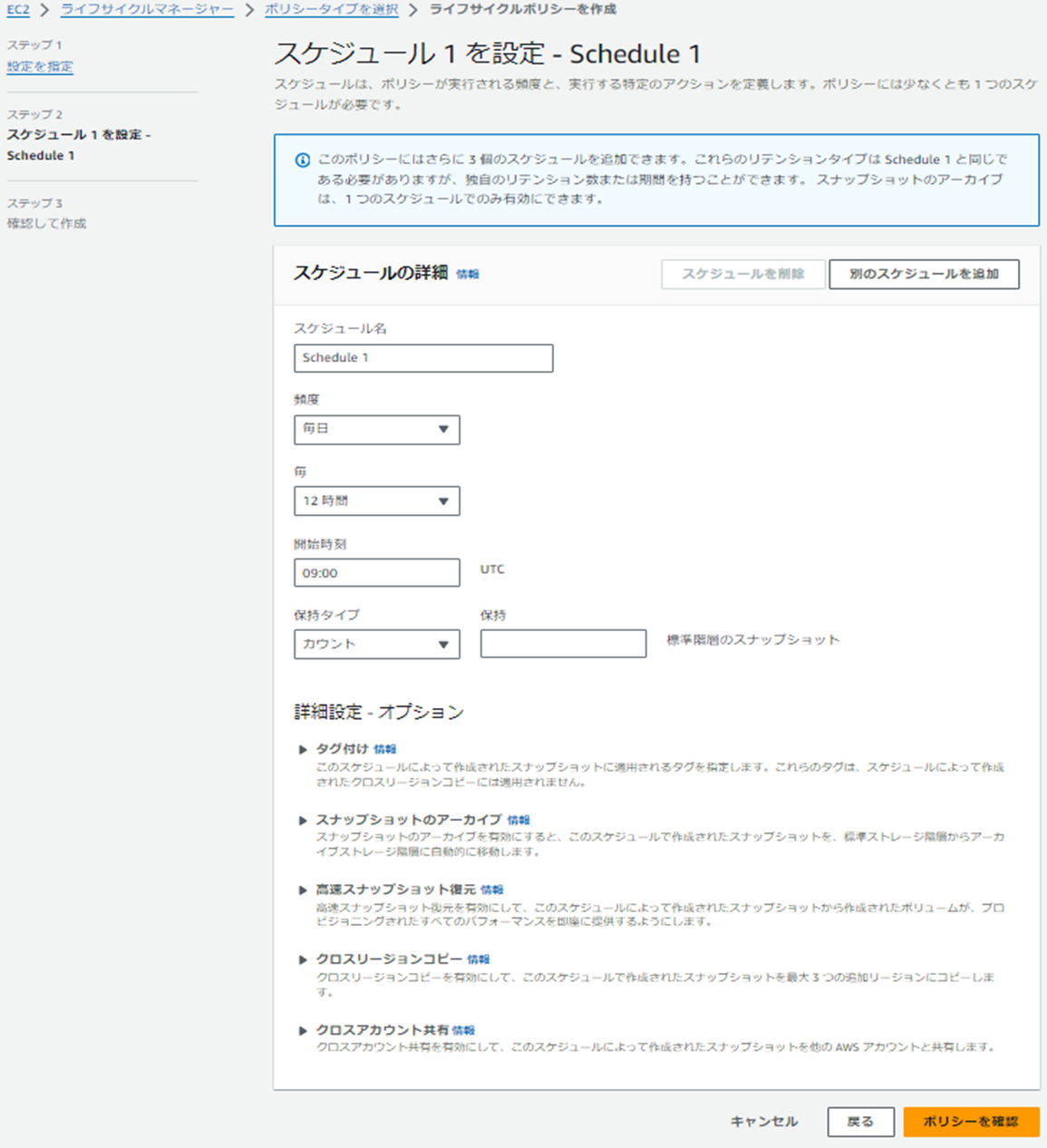This screenshot has height=1148, width=1047.
Task: Click the 戻る button
Action: pos(860,1122)
